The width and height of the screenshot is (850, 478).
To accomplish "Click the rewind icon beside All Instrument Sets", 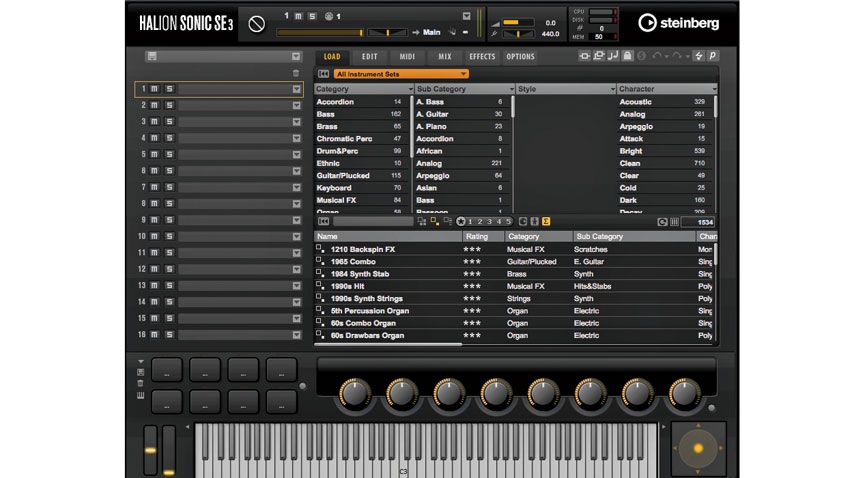I will (x=324, y=74).
